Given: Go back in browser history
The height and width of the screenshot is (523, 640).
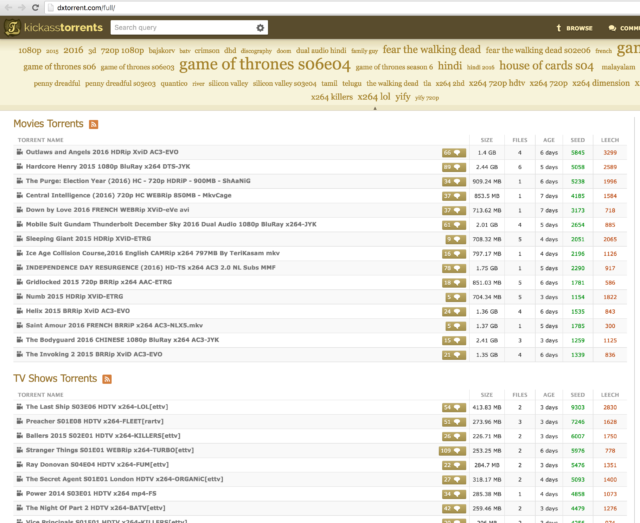Looking at the screenshot, I should [8, 7].
